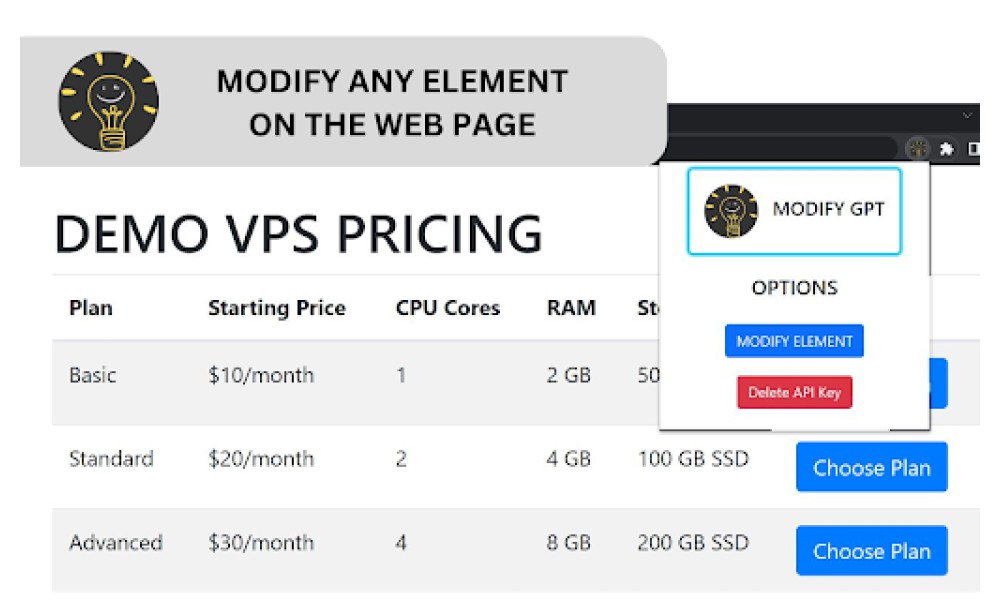Screen dimensions: 1000x600
Task: Choose Plan for the Advanced tier
Action: [x=872, y=551]
